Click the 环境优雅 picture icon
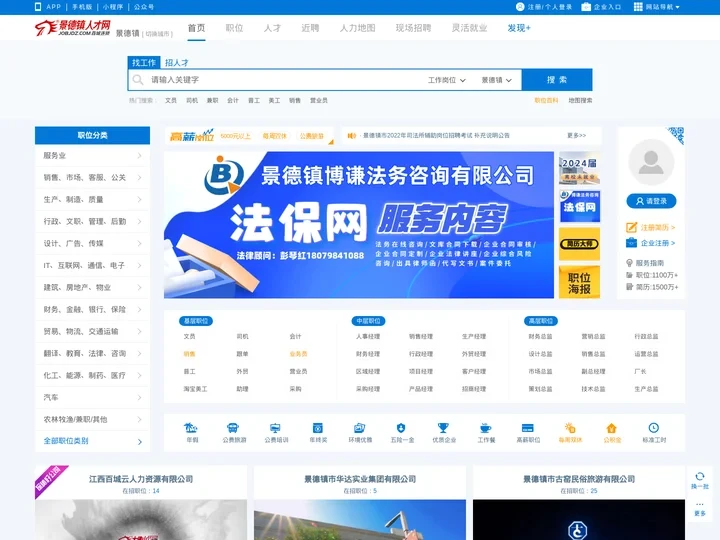 [359, 428]
